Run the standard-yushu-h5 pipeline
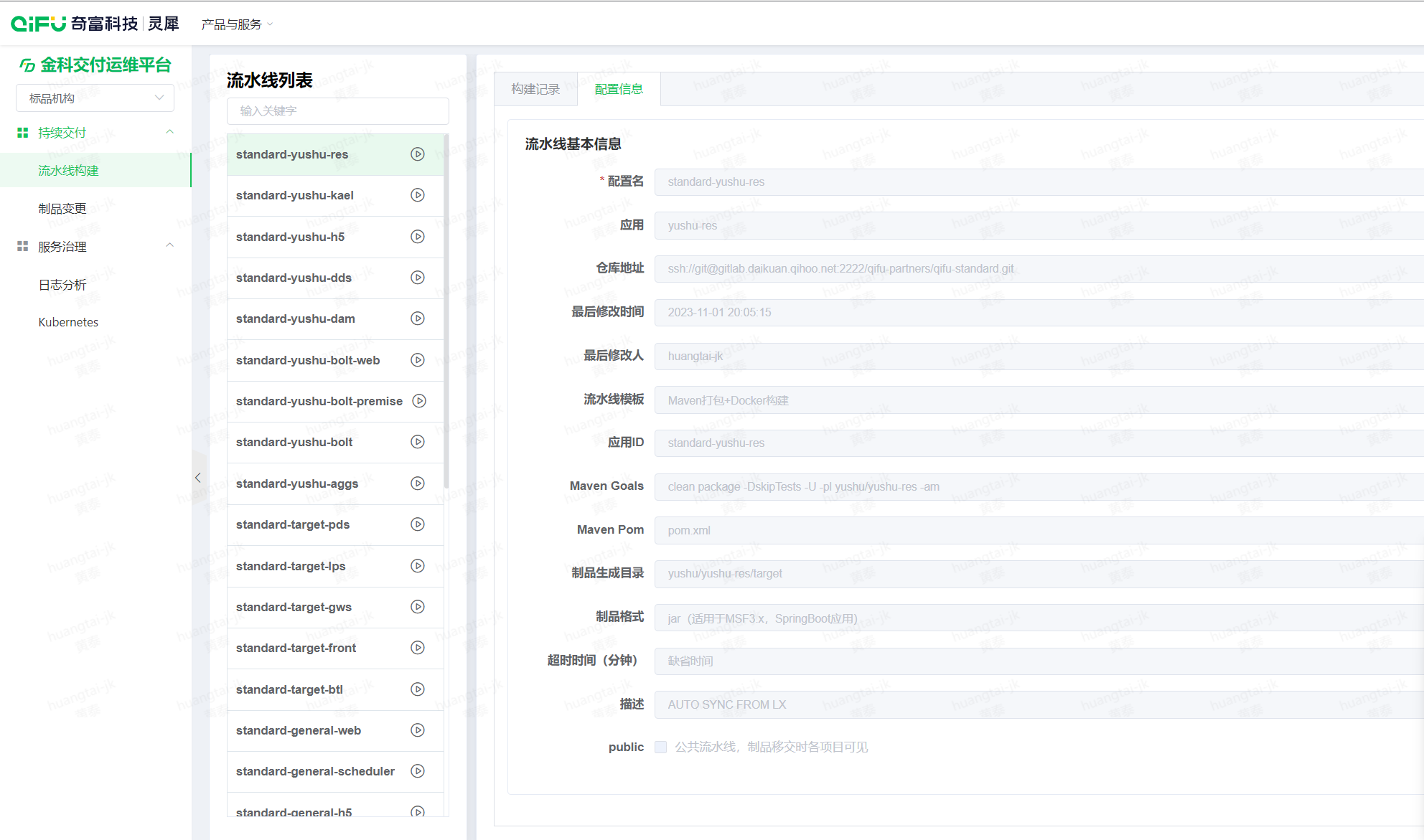This screenshot has width=1424, height=840. [417, 236]
